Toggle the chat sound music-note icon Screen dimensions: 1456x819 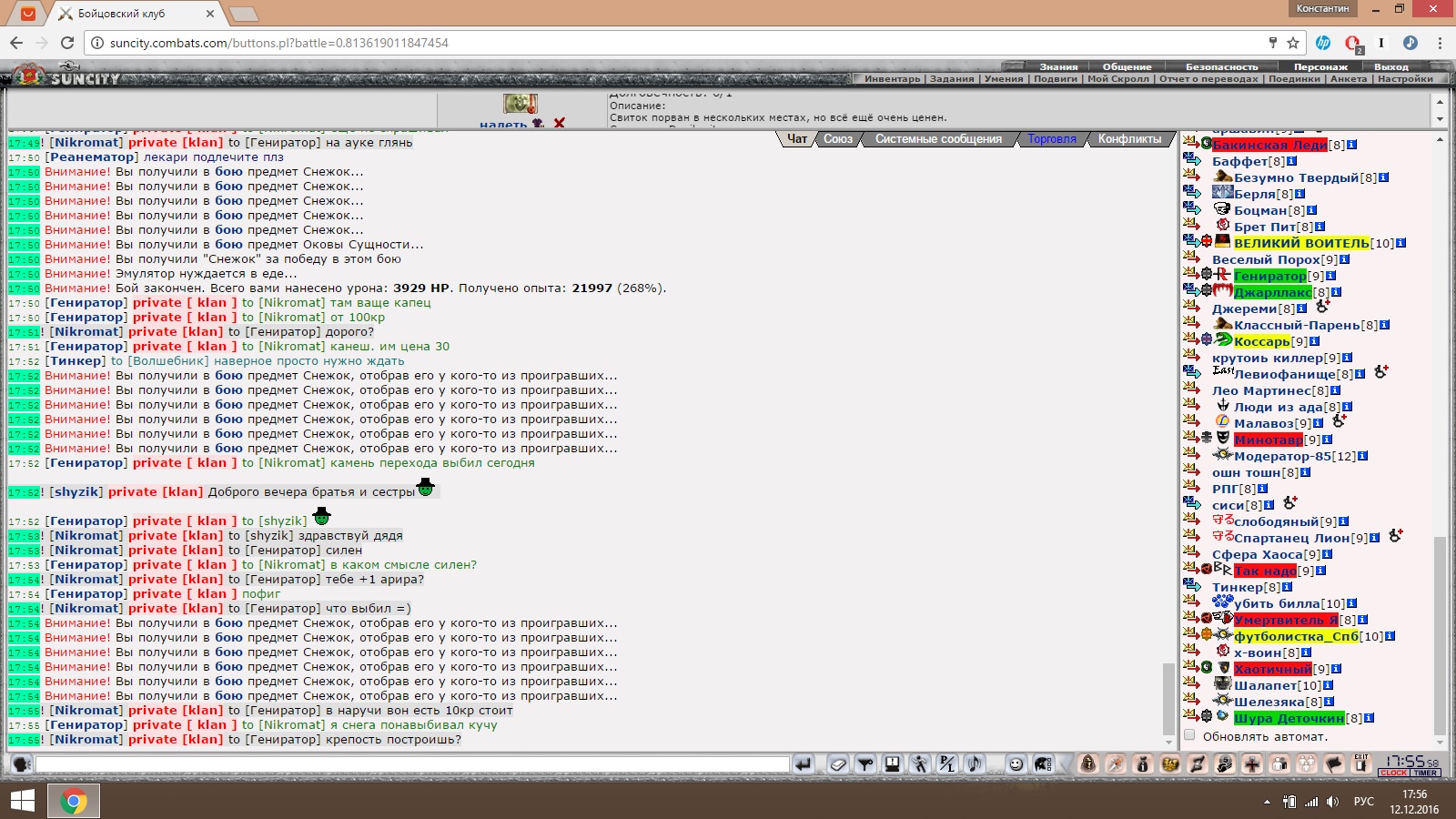click(x=975, y=764)
